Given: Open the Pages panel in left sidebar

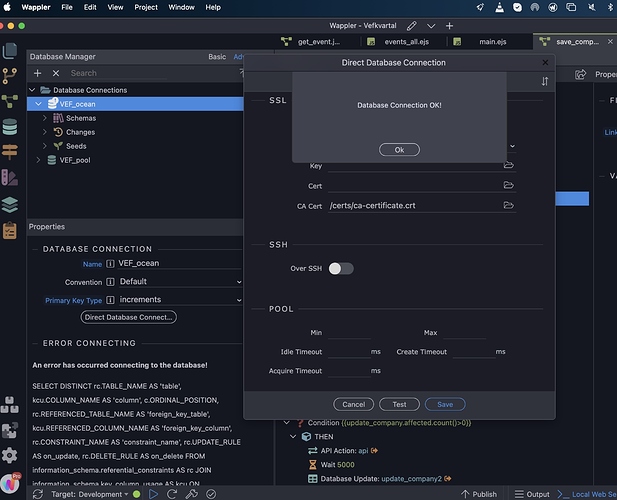Looking at the screenshot, I should (10, 50).
